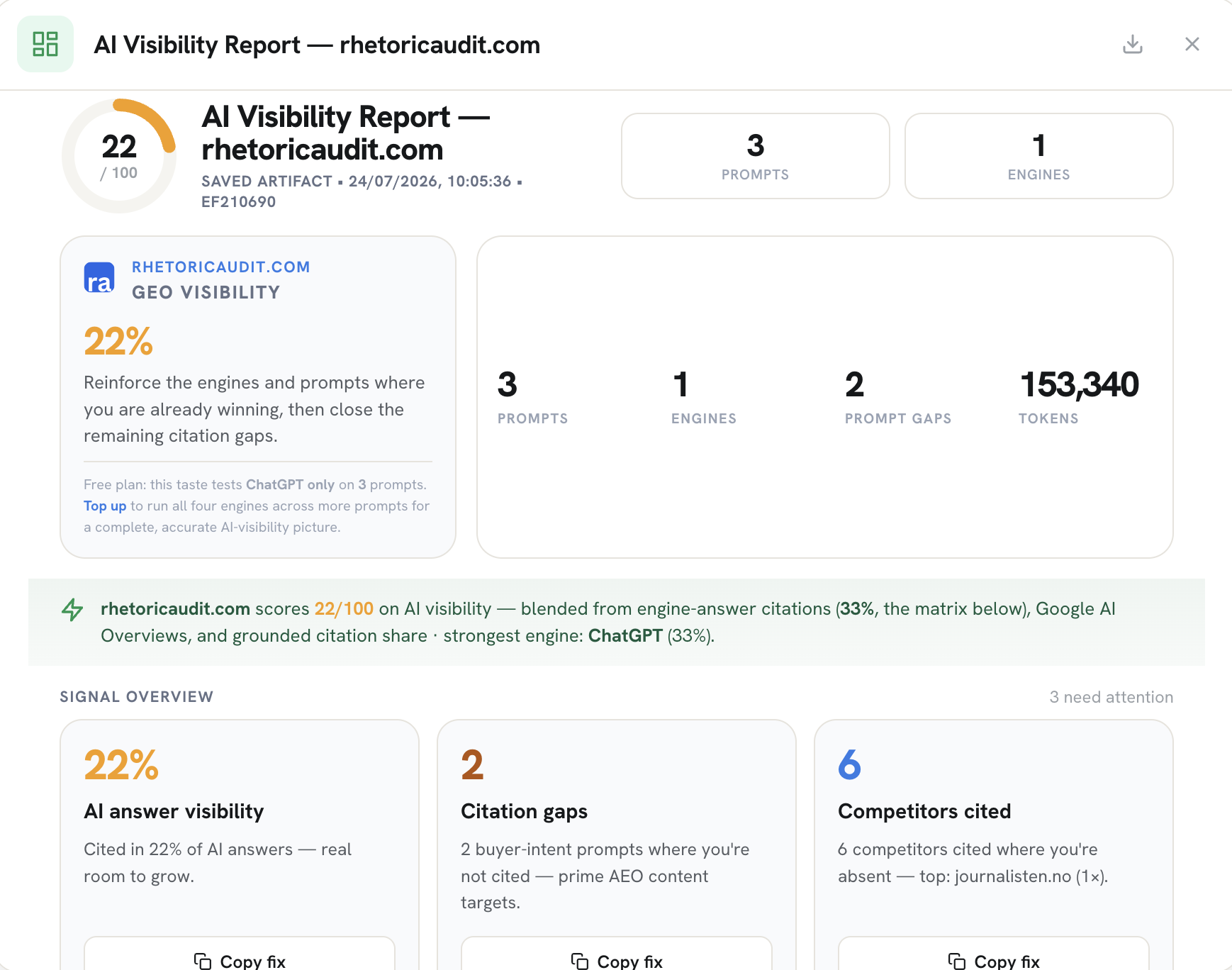Click the Citation gaps card title
1232x970 pixels.
click(x=524, y=811)
